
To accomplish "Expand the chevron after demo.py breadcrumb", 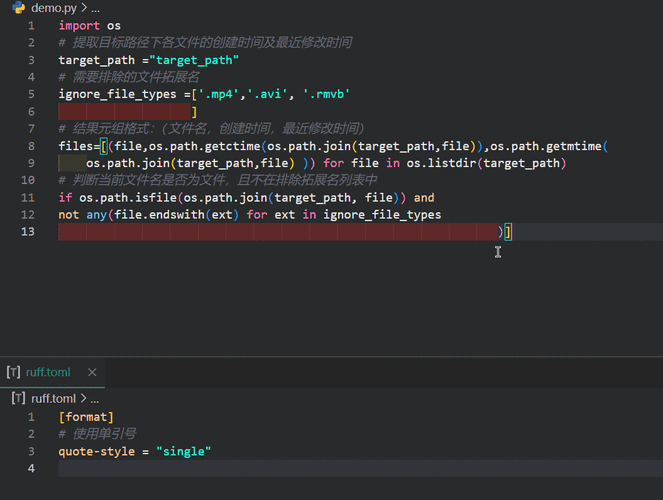I will [84, 8].
